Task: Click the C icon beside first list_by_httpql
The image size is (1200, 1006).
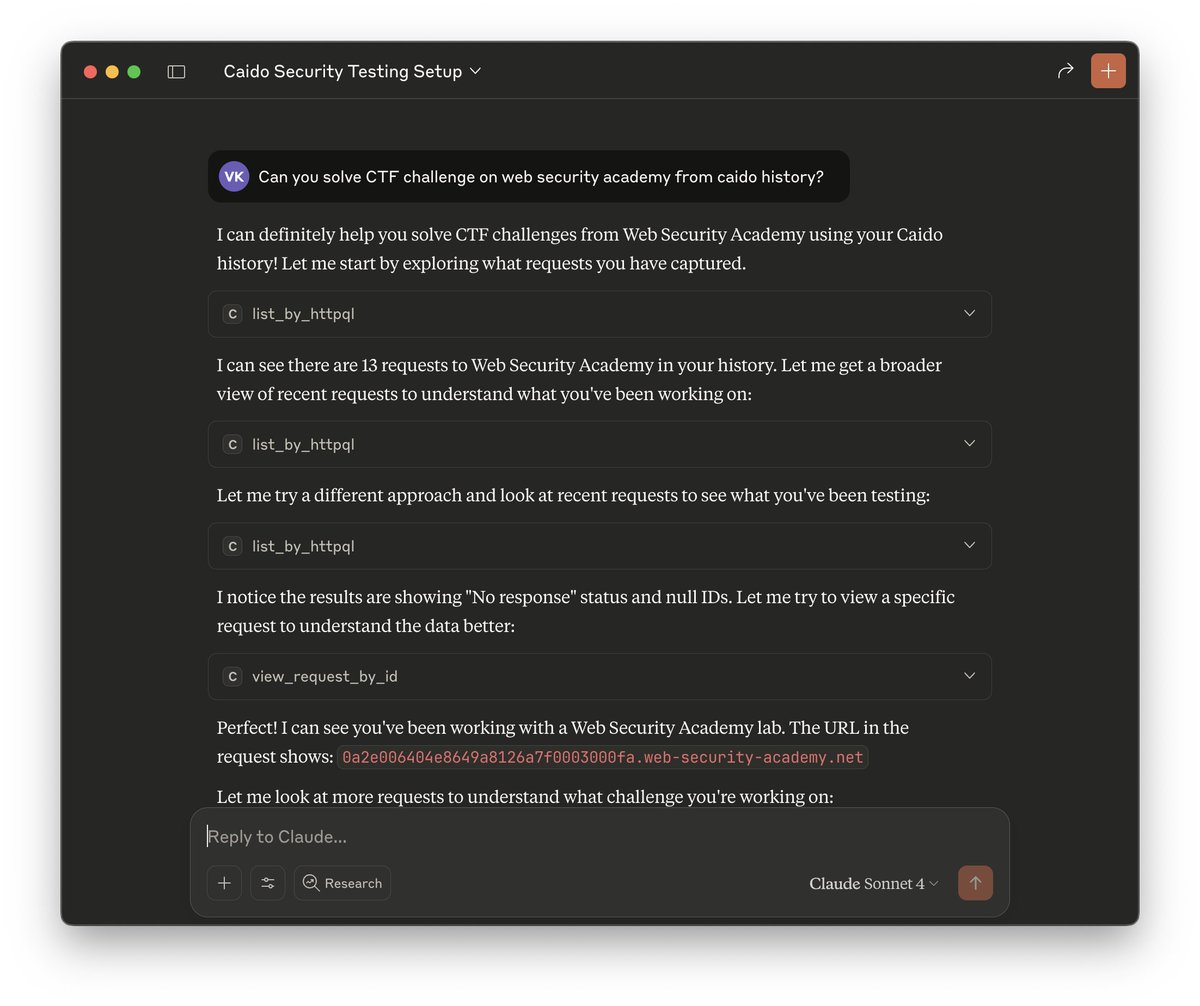Action: pos(232,314)
